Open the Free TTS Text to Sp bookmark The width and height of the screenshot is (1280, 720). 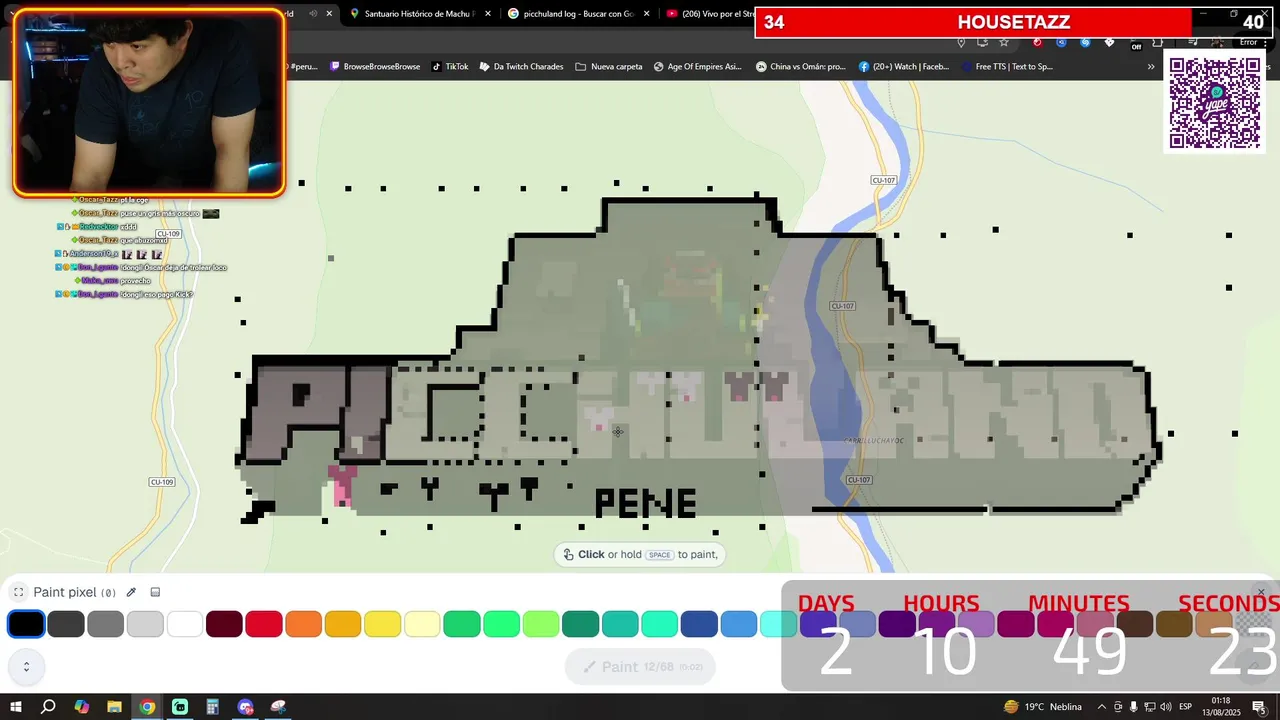(x=1007, y=67)
